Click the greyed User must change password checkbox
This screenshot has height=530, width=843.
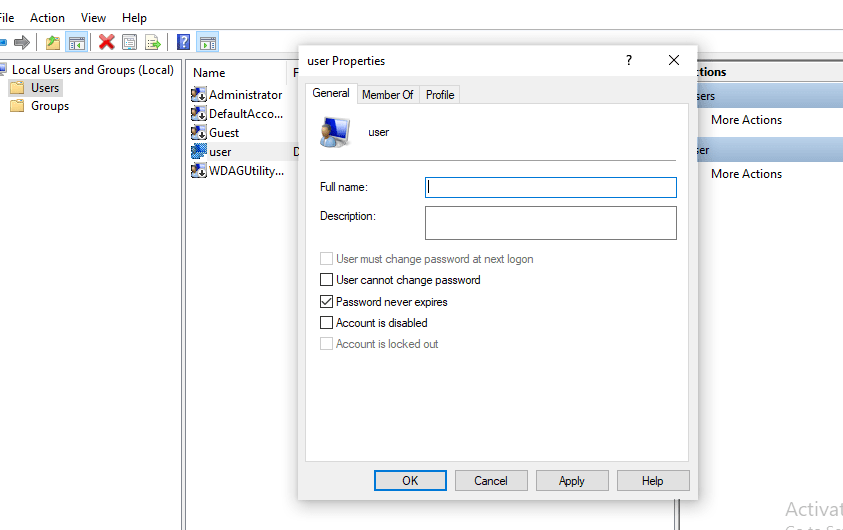(326, 259)
